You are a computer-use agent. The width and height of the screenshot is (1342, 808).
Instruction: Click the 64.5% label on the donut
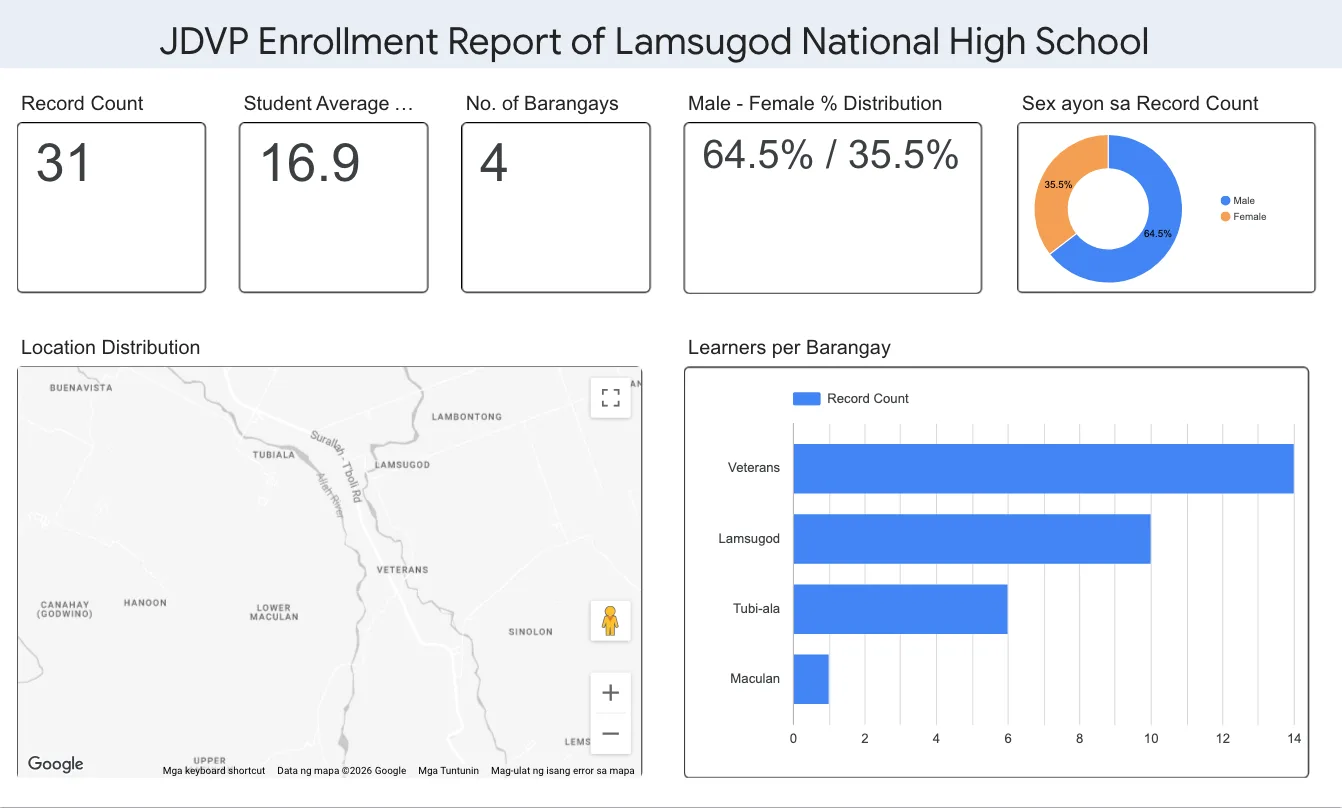tap(1157, 234)
